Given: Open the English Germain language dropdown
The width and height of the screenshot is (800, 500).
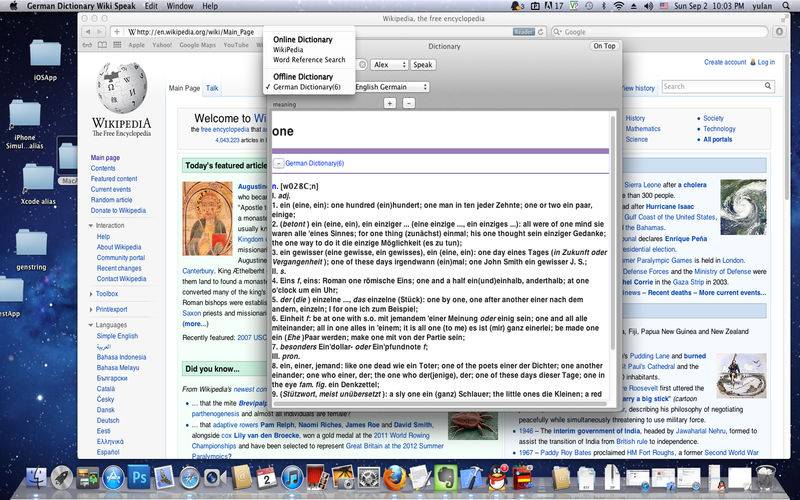Looking at the screenshot, I should point(392,87).
